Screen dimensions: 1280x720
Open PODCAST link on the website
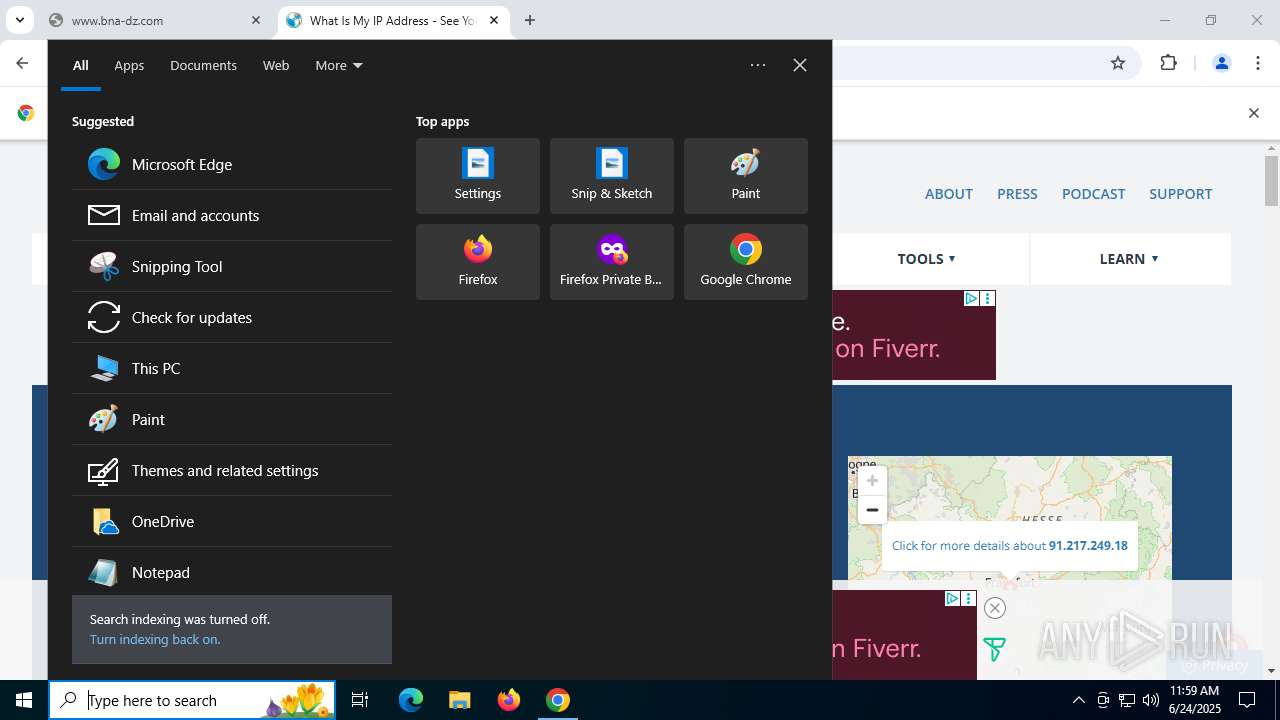(x=1093, y=194)
